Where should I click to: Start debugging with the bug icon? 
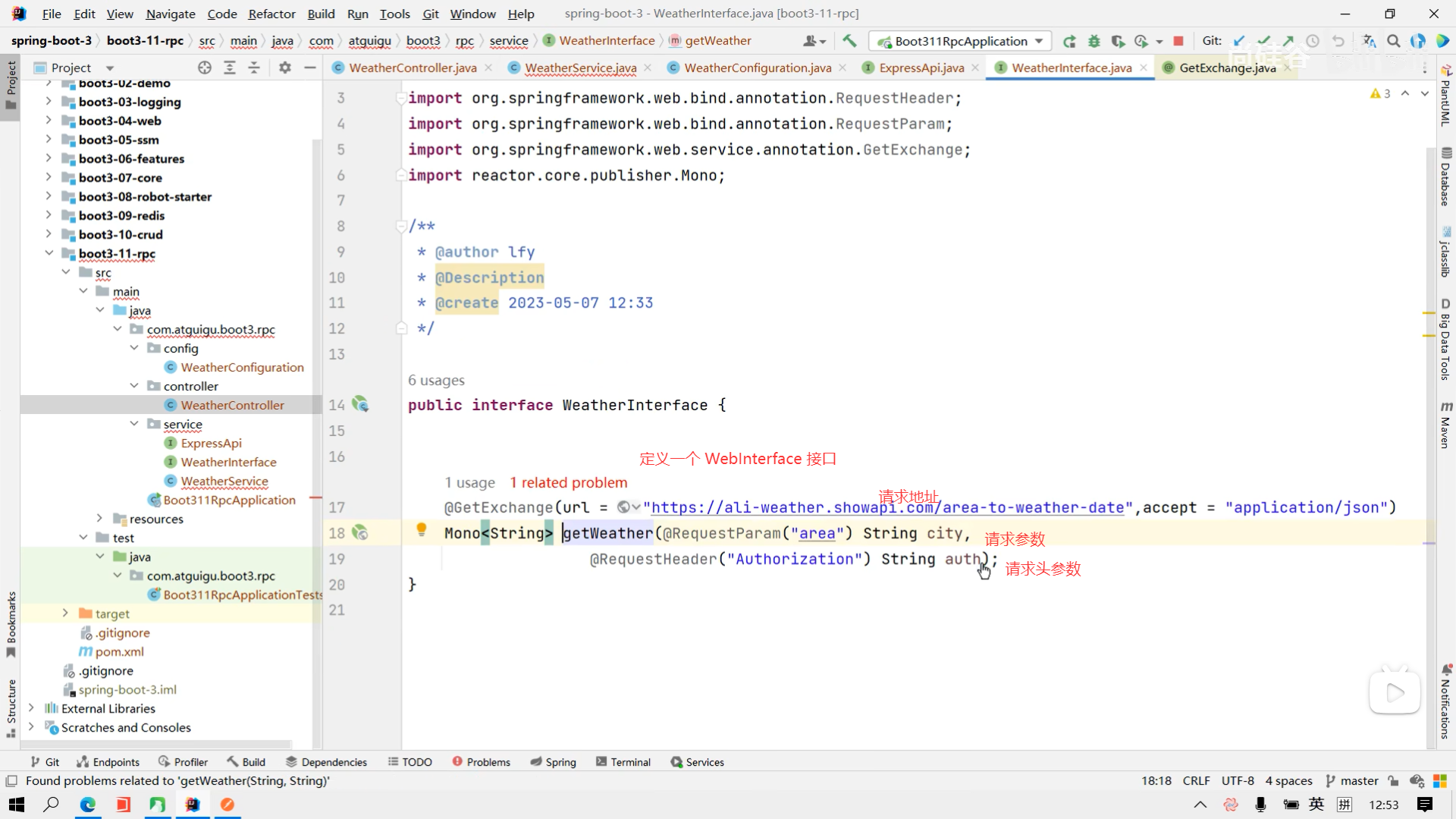[x=1094, y=41]
